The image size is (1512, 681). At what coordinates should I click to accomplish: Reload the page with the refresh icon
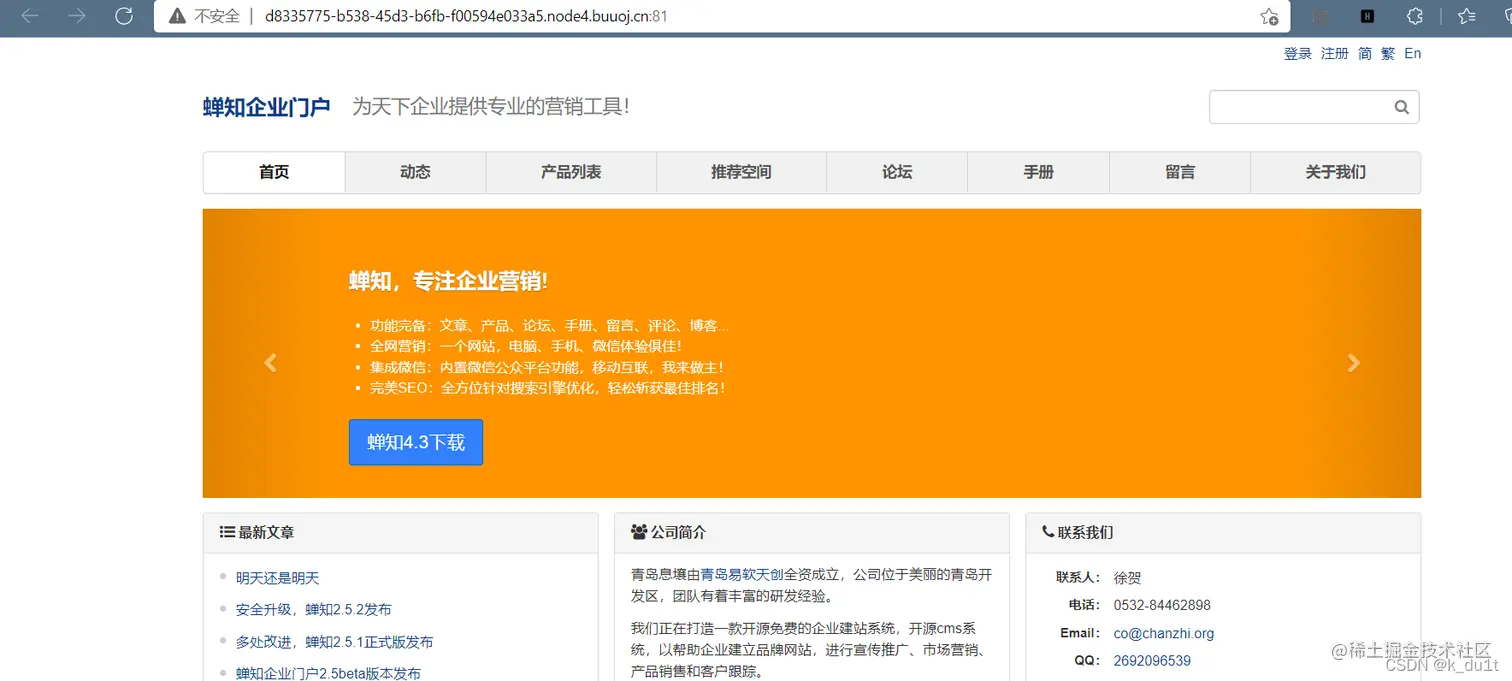(x=124, y=16)
